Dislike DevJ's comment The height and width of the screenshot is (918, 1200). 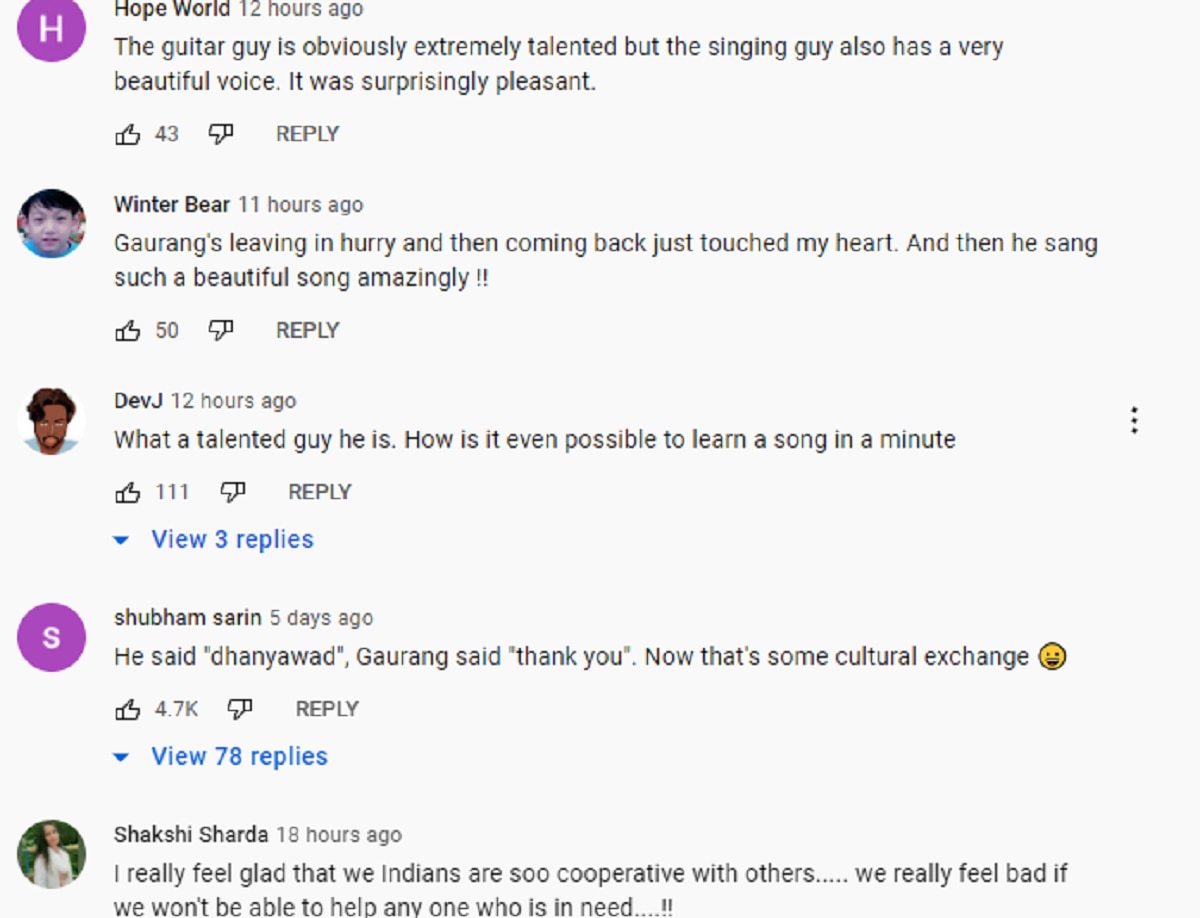[x=232, y=492]
